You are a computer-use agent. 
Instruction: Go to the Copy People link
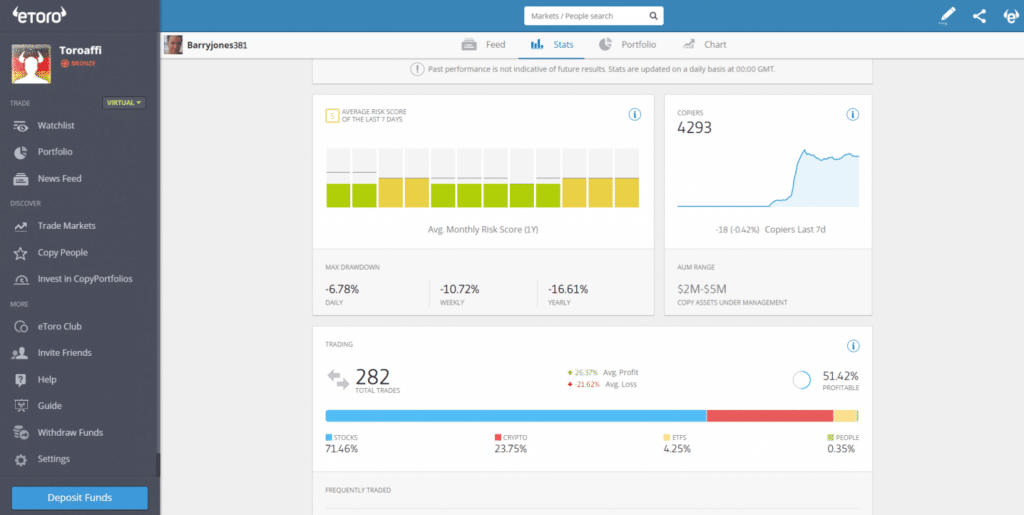click(63, 253)
